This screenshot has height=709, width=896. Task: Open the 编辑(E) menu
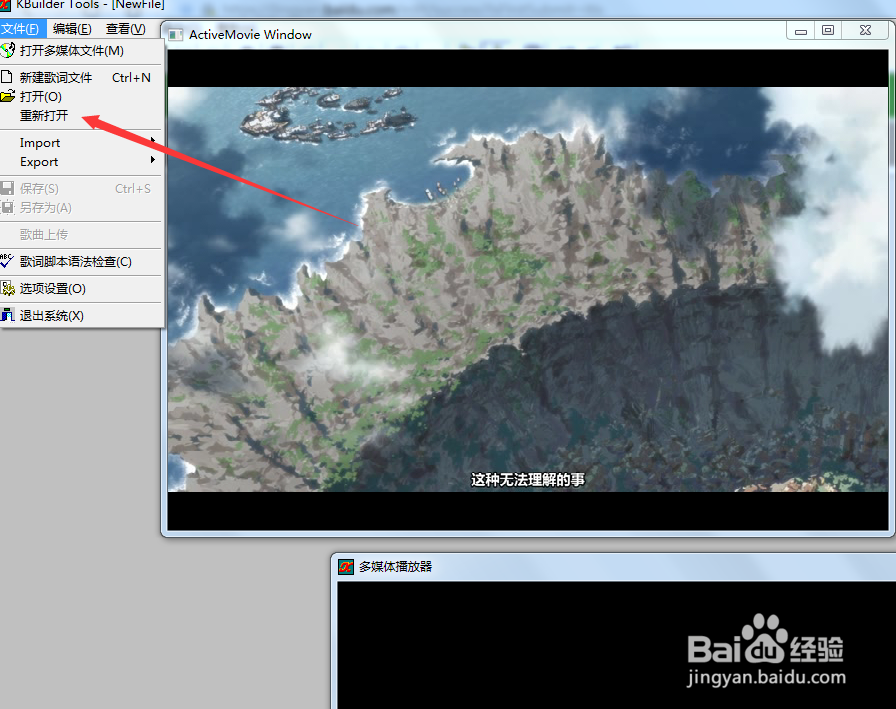[x=72, y=29]
